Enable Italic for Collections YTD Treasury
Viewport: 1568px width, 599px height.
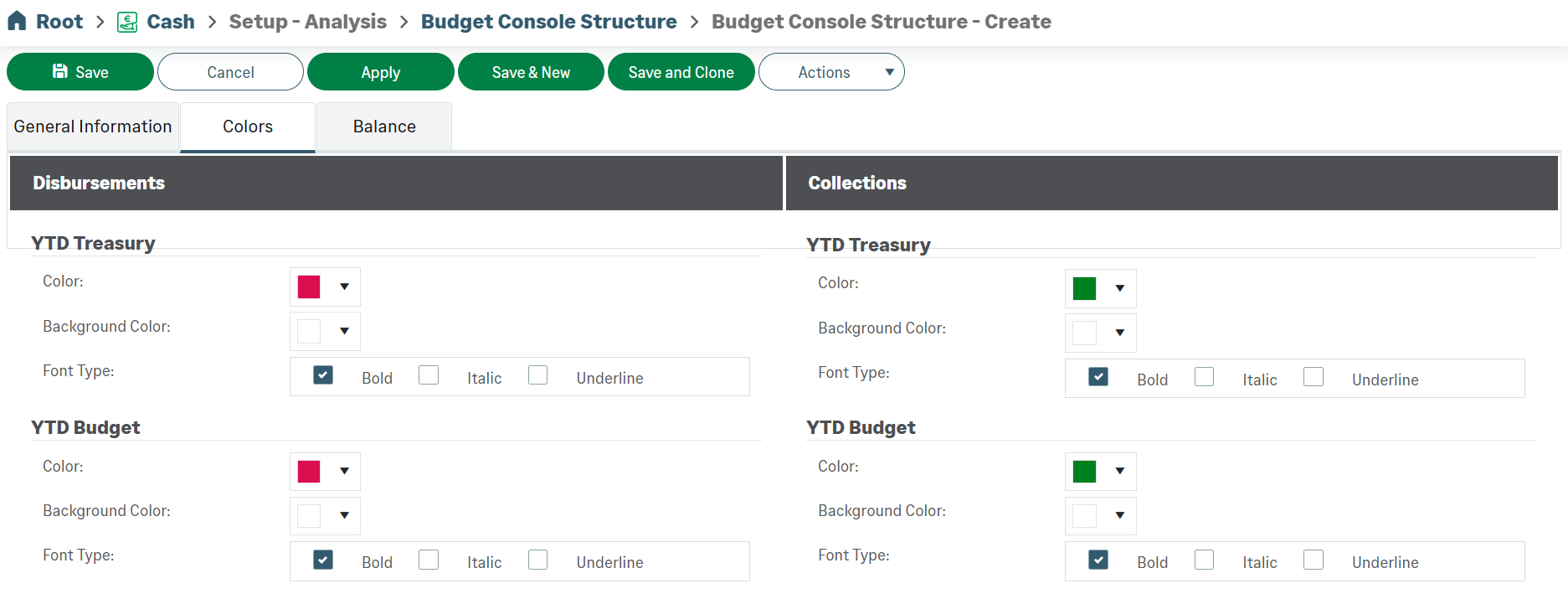click(1204, 376)
